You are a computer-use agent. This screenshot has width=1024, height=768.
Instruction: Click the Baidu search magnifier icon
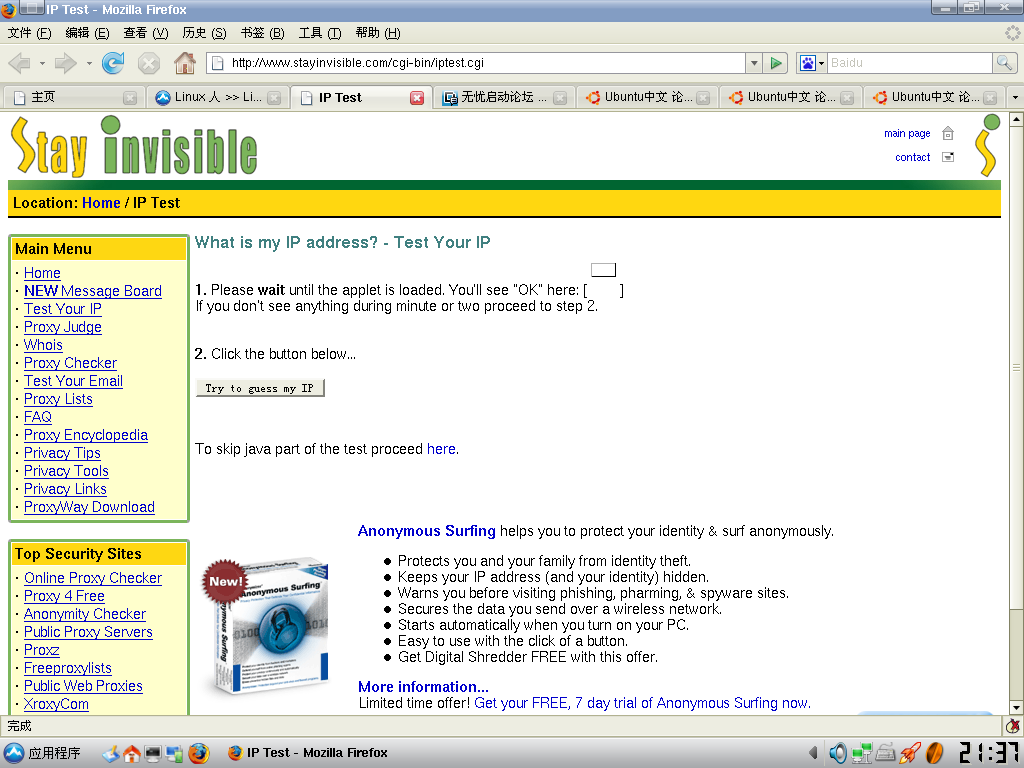tap(1004, 63)
